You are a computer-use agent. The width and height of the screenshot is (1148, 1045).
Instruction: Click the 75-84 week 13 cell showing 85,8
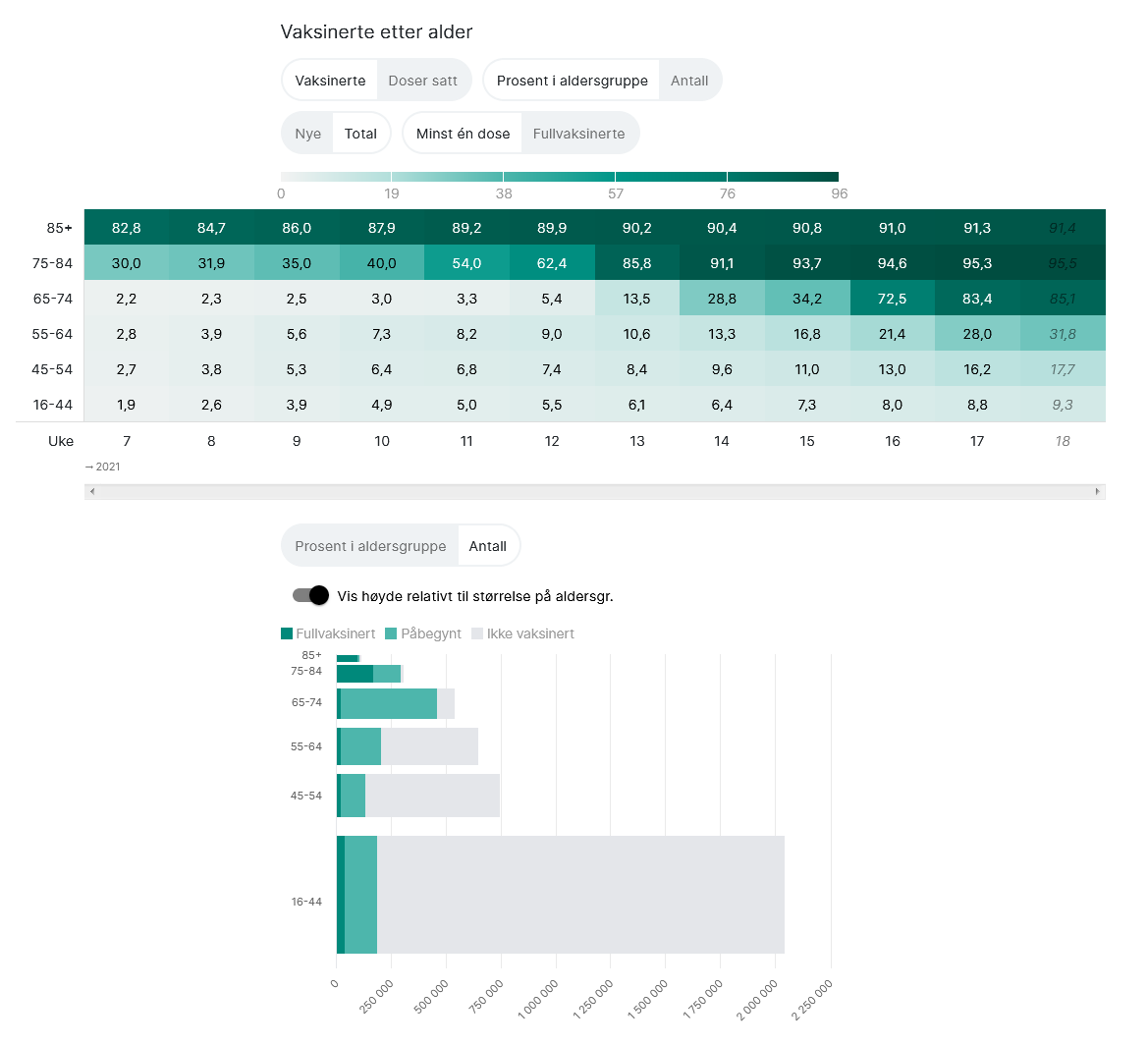pos(637,263)
